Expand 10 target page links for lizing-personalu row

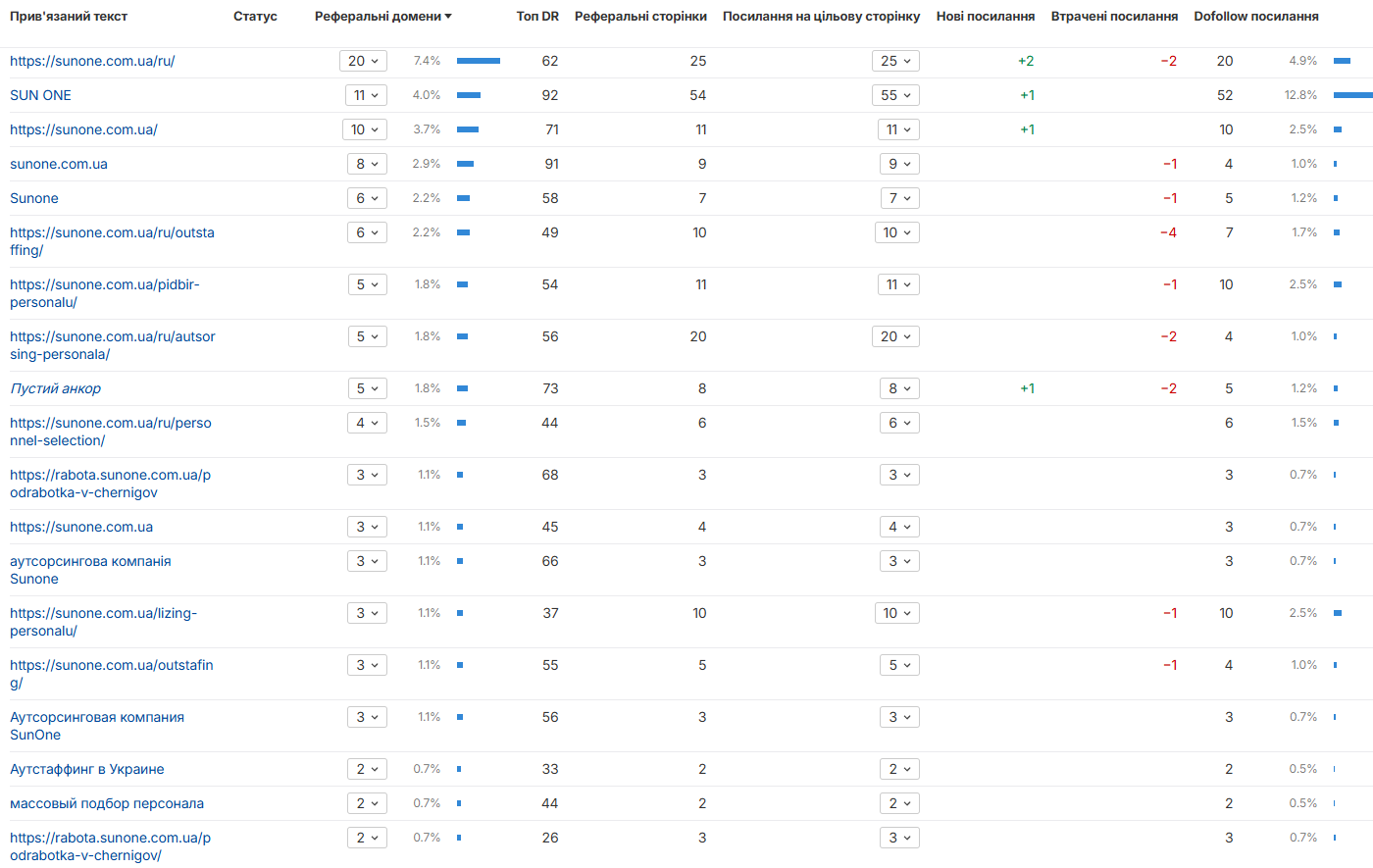[x=897, y=613]
